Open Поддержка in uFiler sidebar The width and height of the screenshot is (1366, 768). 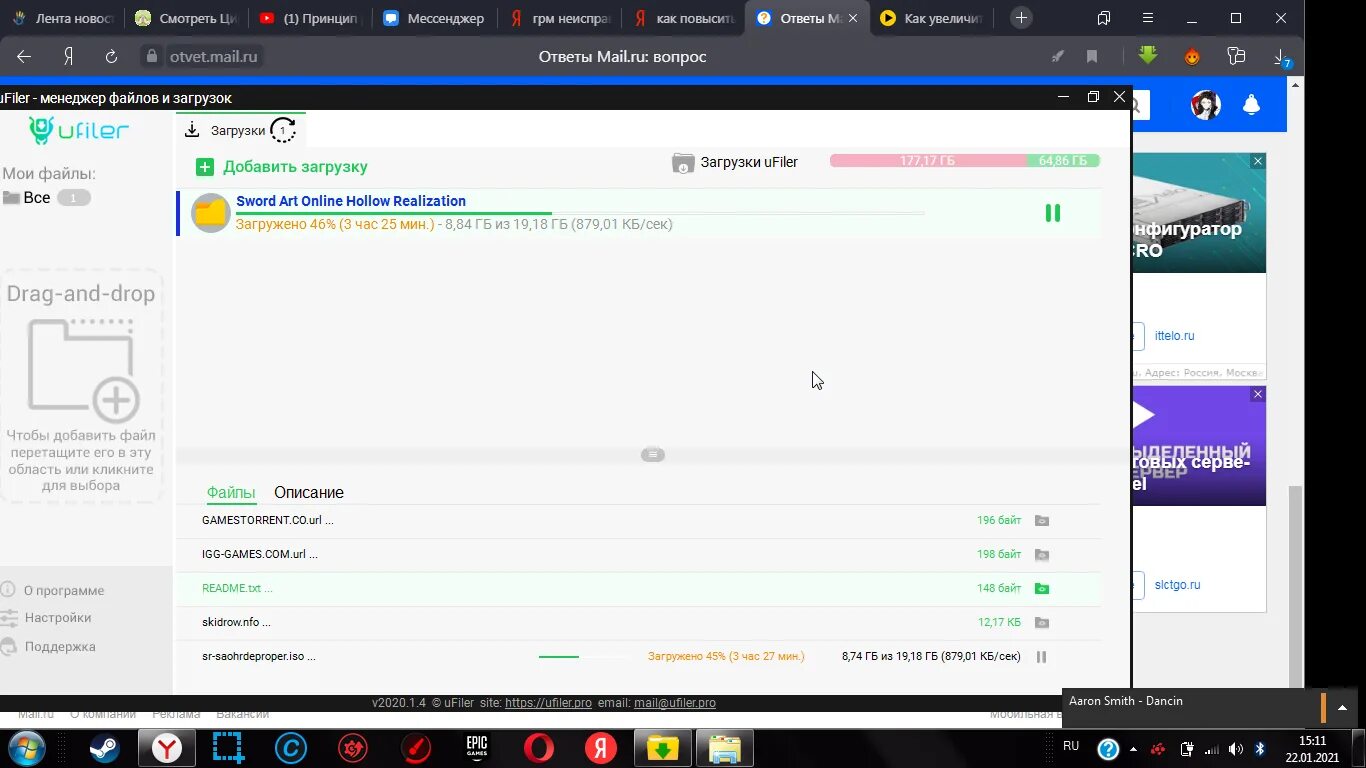[59, 647]
